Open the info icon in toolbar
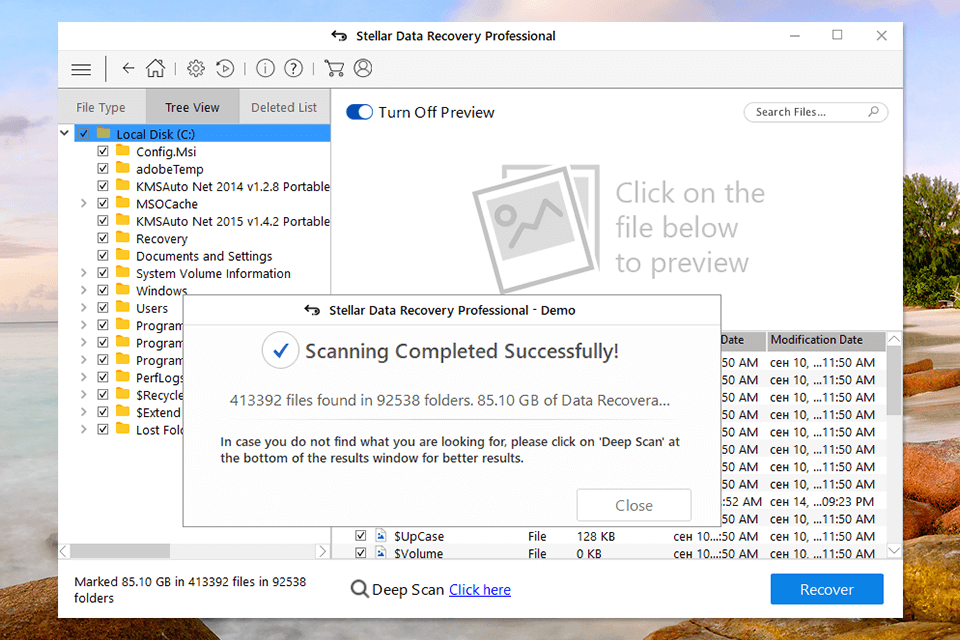This screenshot has height=640, width=960. 265,69
